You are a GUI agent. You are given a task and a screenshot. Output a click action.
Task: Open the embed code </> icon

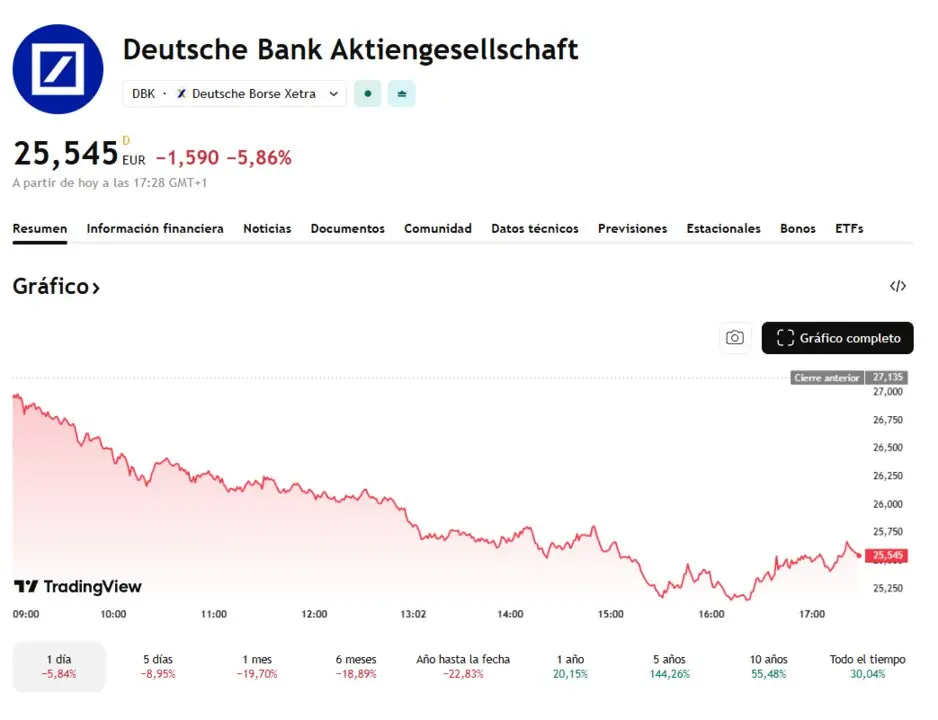tap(898, 287)
